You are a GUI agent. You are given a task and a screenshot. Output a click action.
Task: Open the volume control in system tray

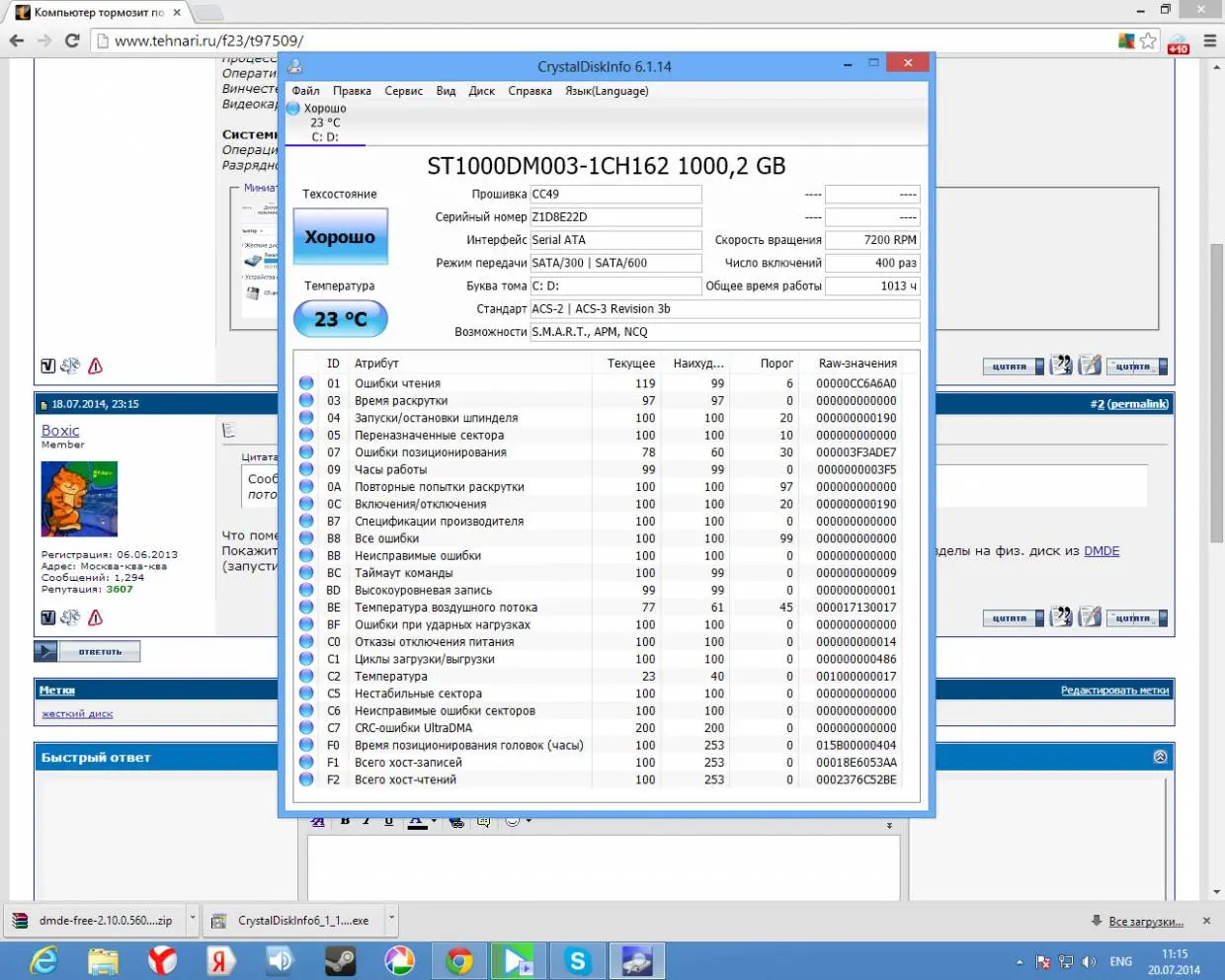(1089, 961)
